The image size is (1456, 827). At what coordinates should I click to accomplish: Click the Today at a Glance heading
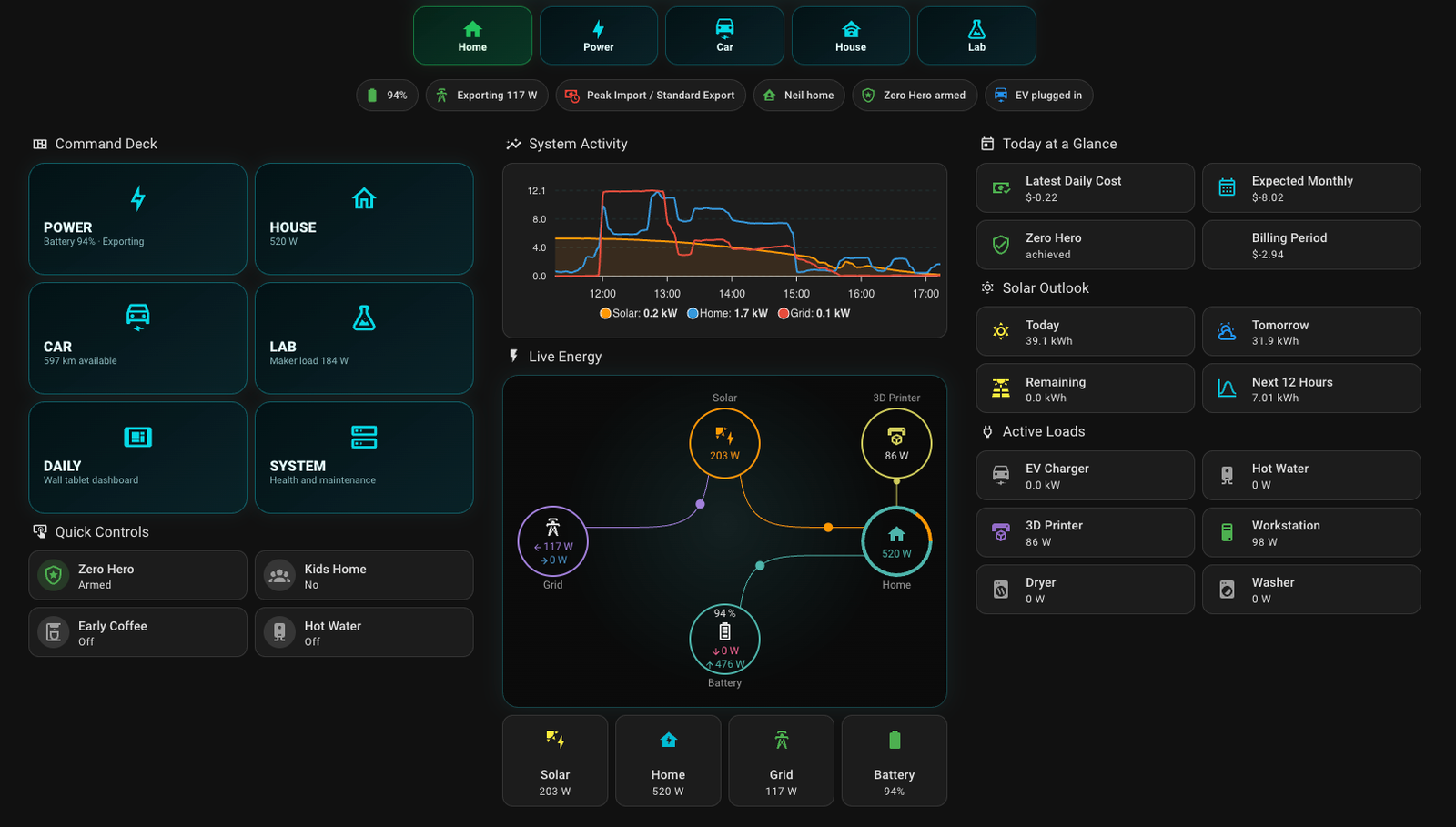pos(1059,144)
